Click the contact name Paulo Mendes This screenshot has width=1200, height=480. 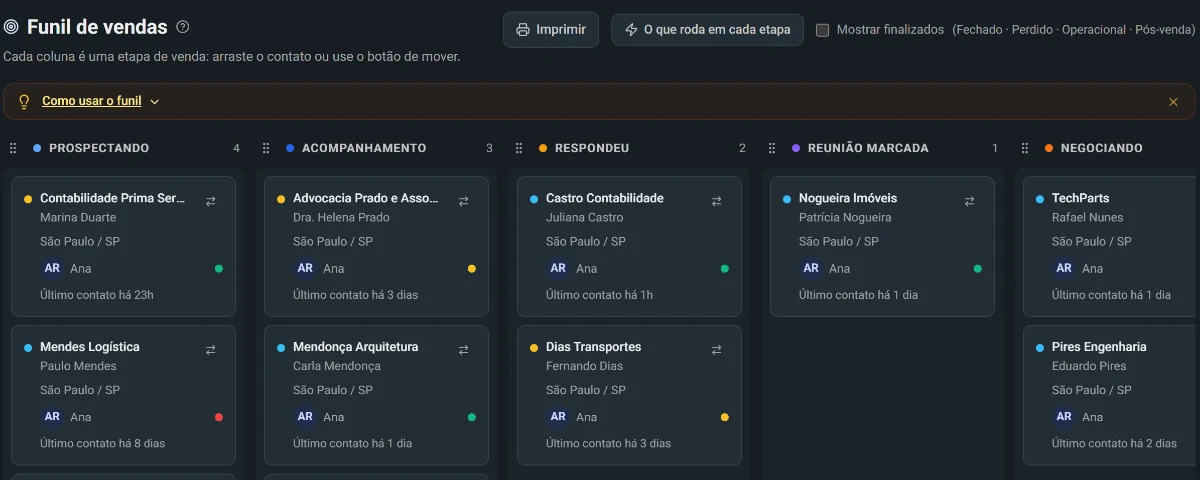click(x=78, y=366)
